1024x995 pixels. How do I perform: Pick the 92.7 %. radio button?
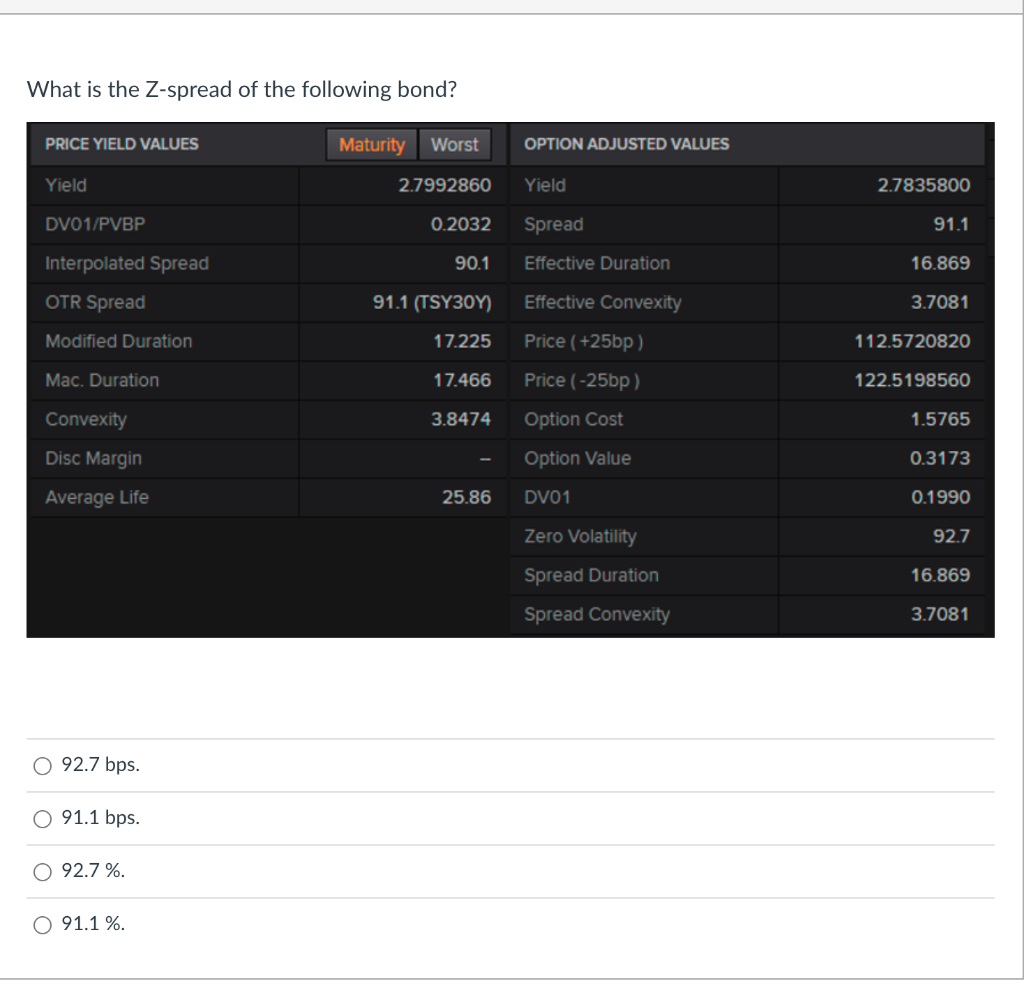[x=43, y=872]
